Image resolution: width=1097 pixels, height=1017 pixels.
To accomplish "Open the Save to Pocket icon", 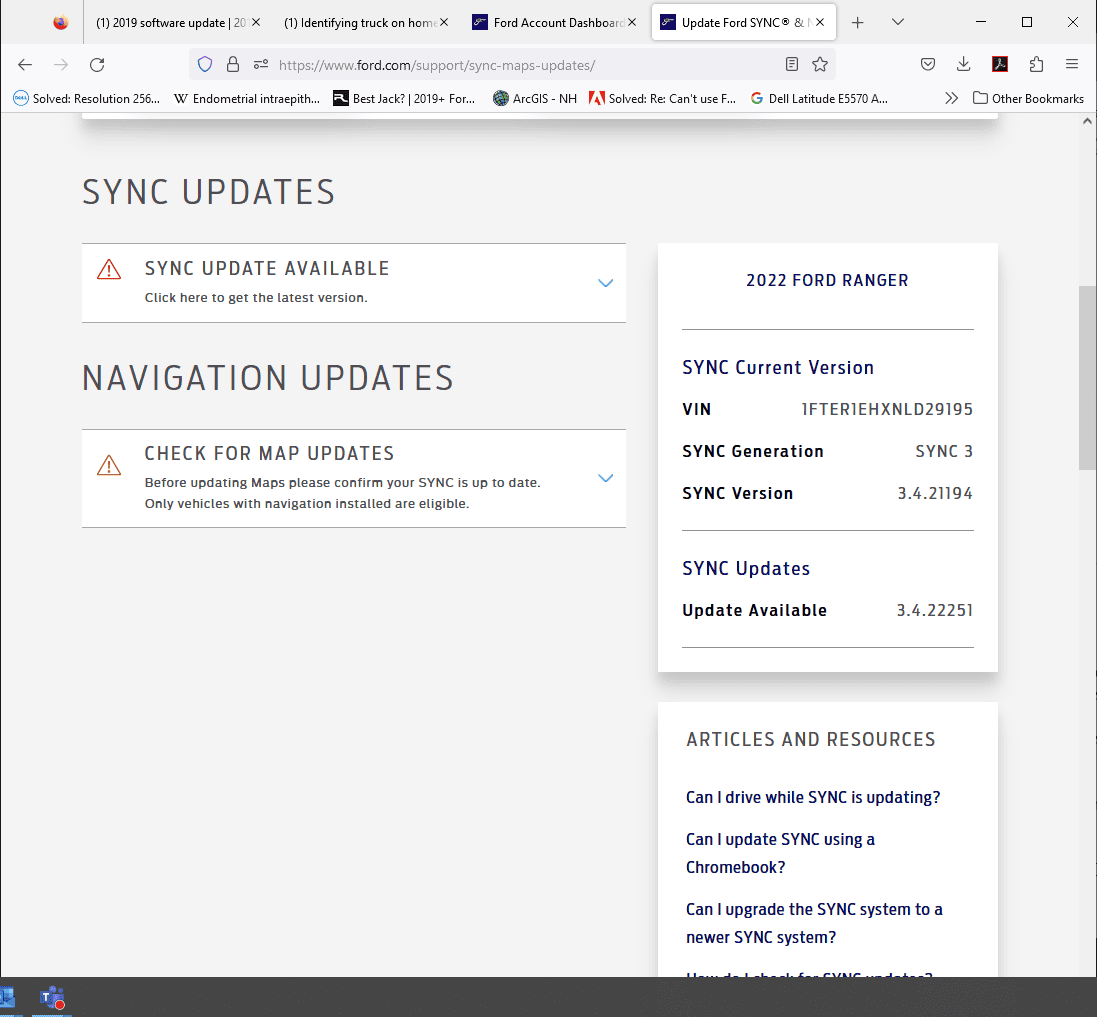I will click(x=928, y=65).
